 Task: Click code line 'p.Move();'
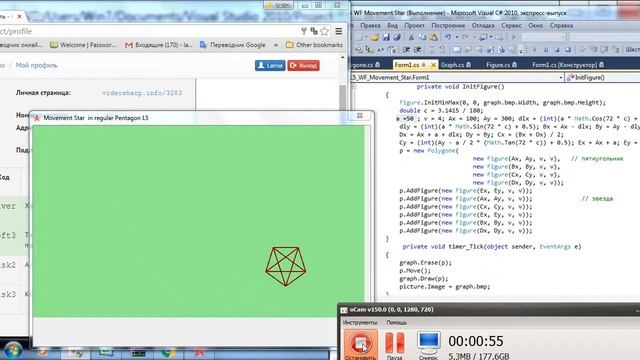(415, 271)
